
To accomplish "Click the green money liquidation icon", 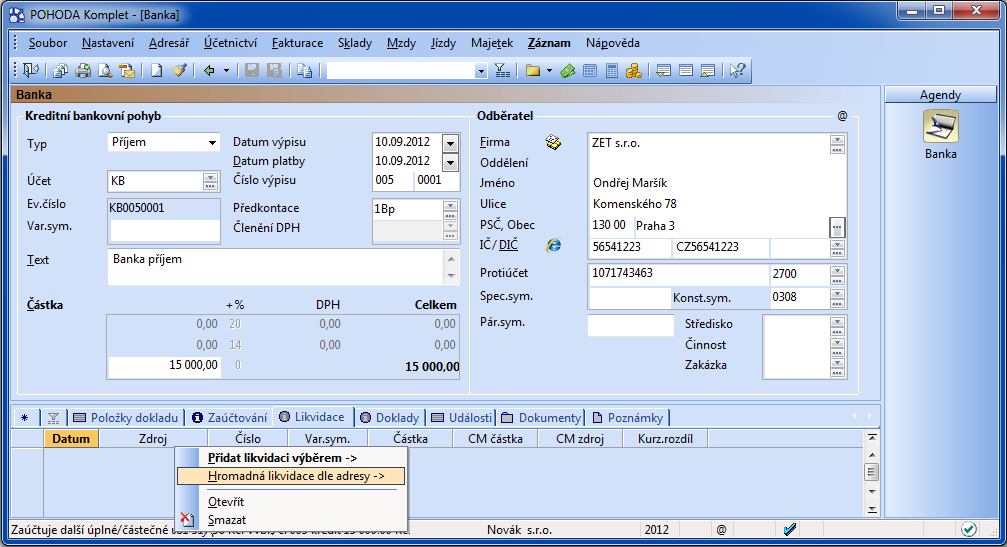I will coord(568,71).
